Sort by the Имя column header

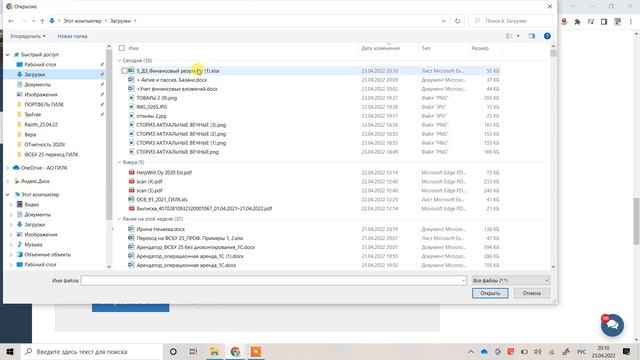click(134, 48)
